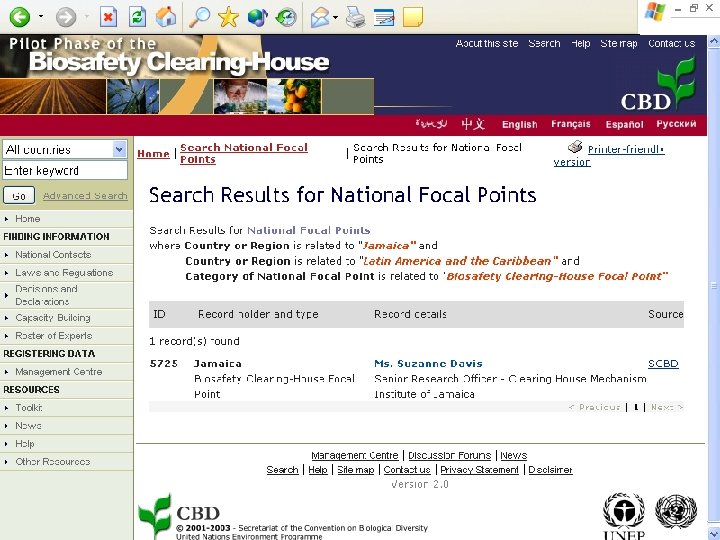Click the Mail envelope icon
Screen dimensions: 720x540
321,17
